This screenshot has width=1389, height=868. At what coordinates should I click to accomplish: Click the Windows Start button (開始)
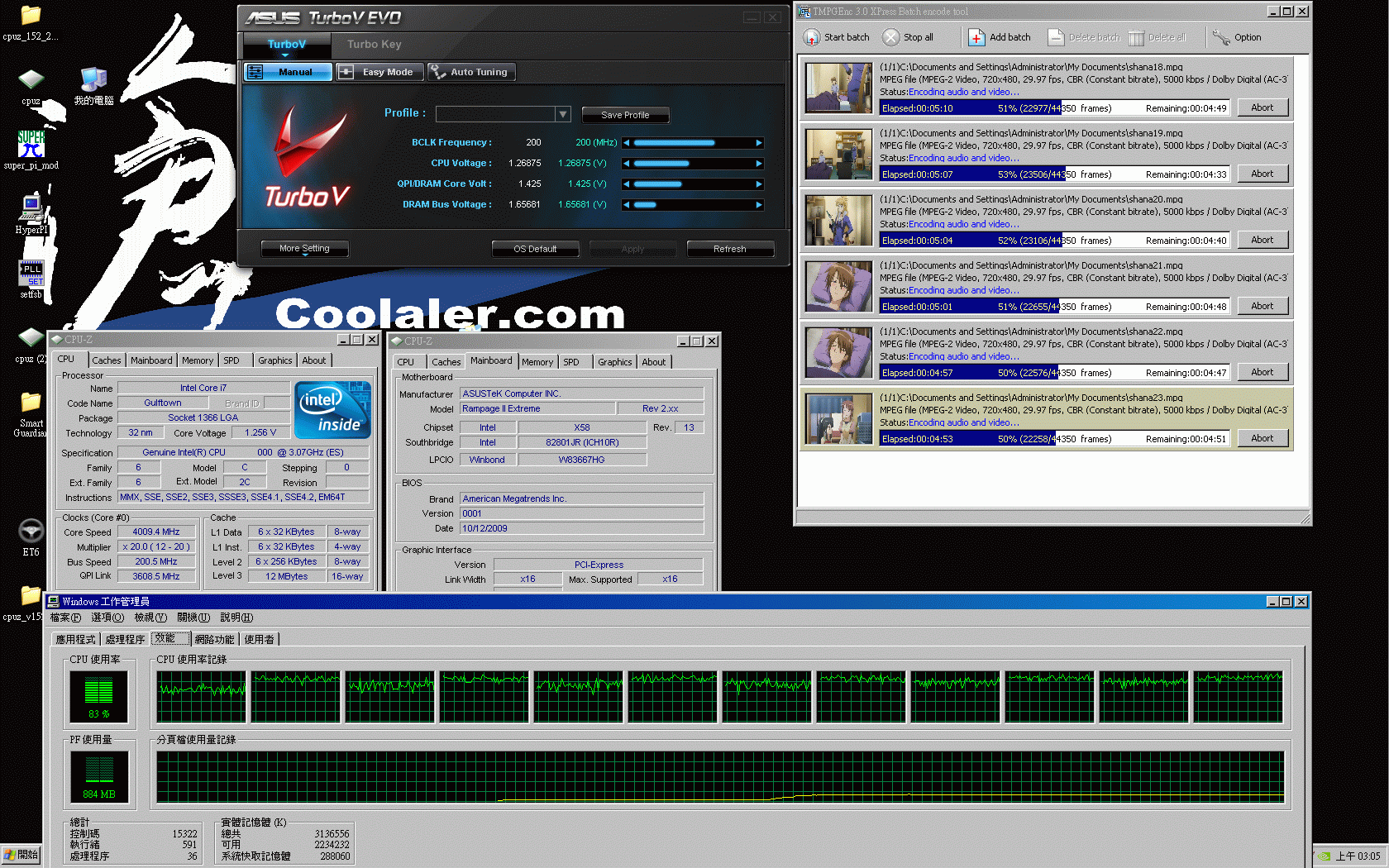coord(21,855)
